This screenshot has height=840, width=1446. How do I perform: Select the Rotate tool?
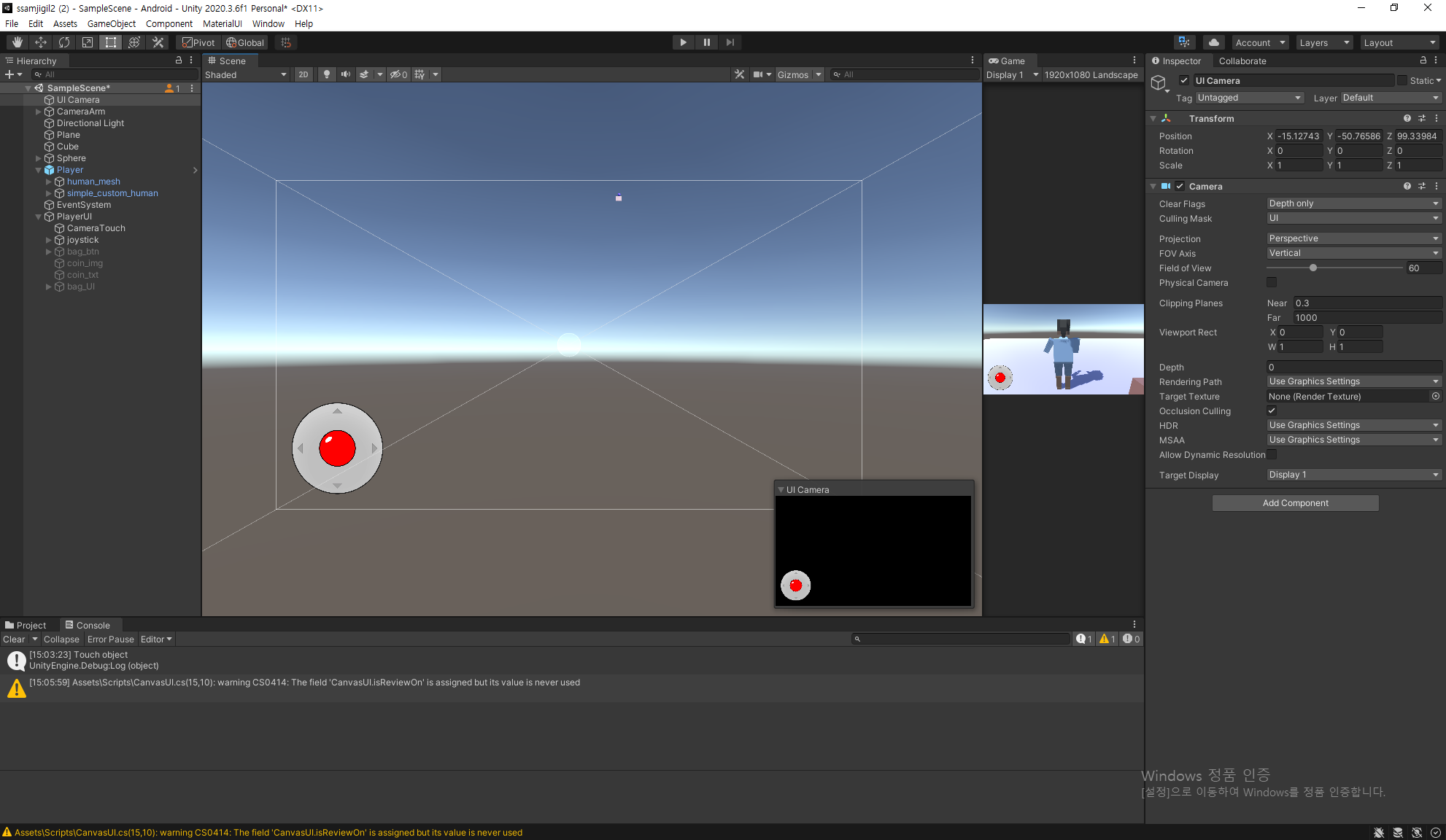click(x=64, y=42)
